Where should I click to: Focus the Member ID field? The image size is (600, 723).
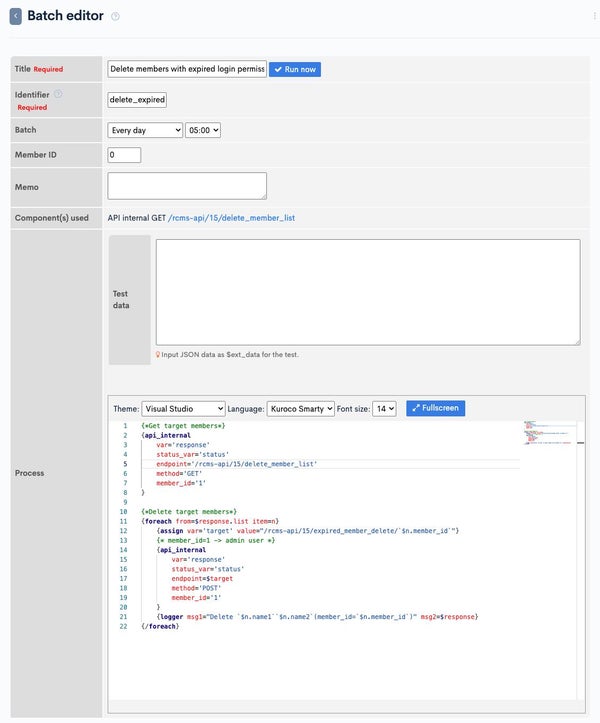click(124, 155)
